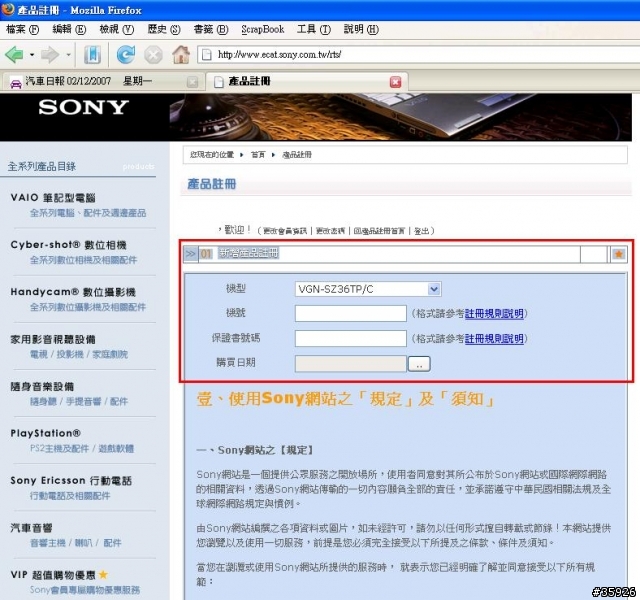Click Sony會員專屬購物優惠服務 sublink
The width and height of the screenshot is (640, 600).
(85, 590)
